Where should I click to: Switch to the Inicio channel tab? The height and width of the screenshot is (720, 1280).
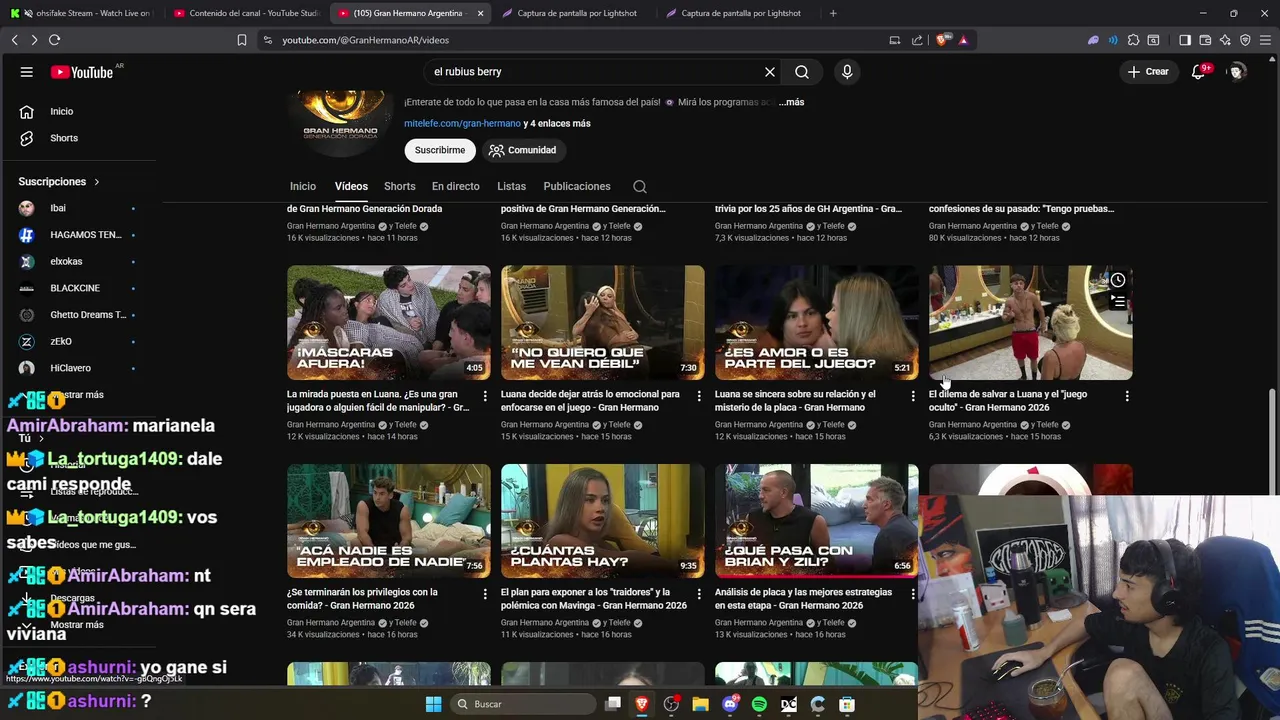[x=303, y=186]
